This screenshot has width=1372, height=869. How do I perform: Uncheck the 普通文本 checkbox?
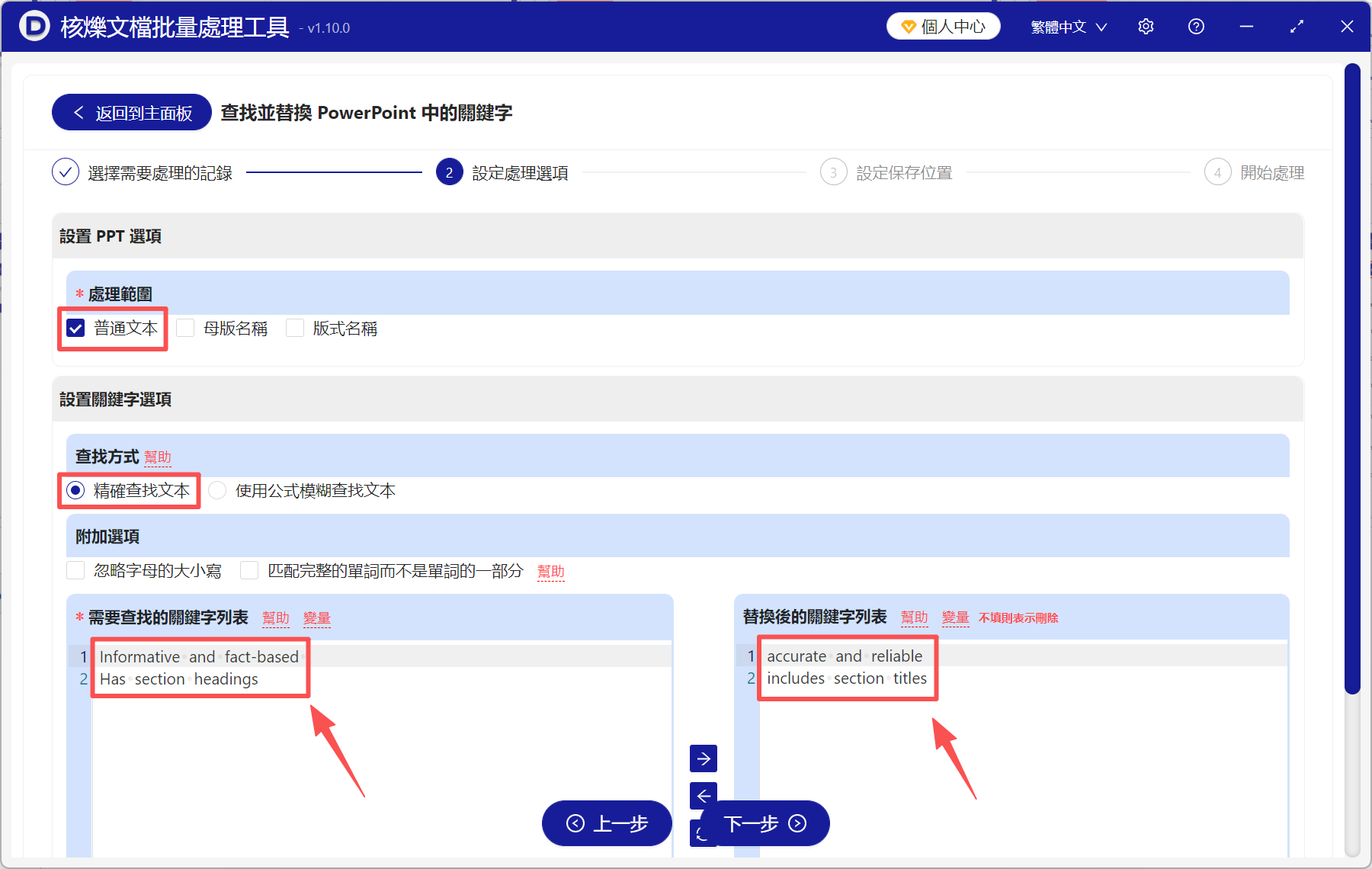(x=75, y=328)
